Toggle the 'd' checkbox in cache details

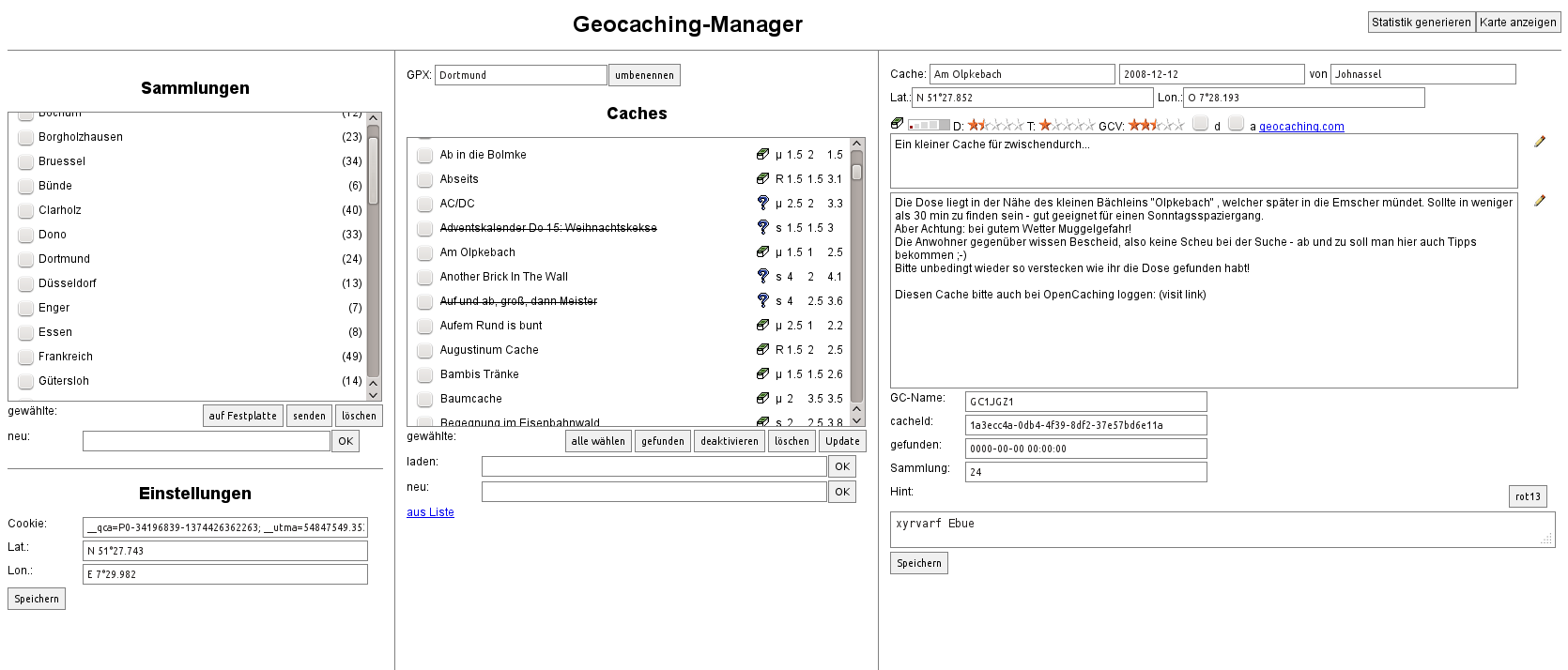point(1200,123)
